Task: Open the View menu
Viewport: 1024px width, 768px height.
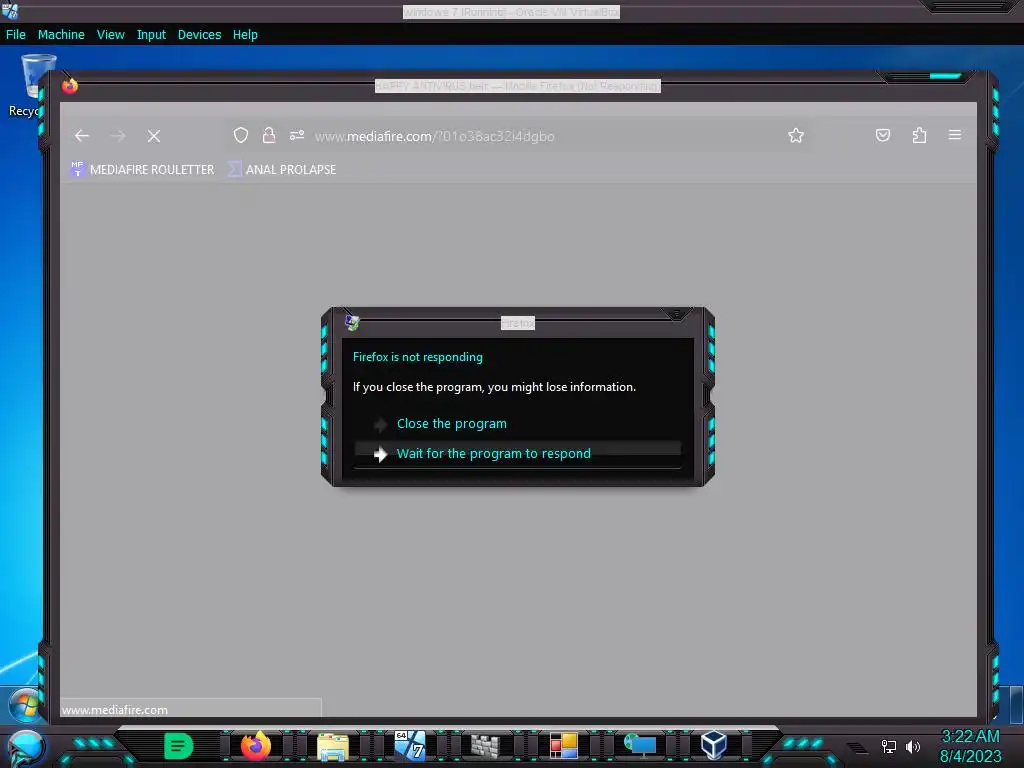Action: tap(110, 35)
